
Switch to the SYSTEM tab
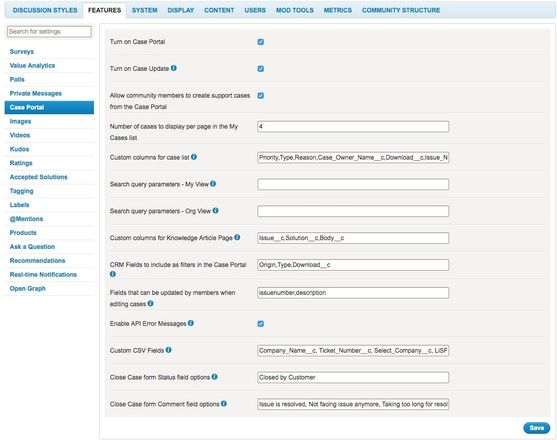[x=145, y=10]
